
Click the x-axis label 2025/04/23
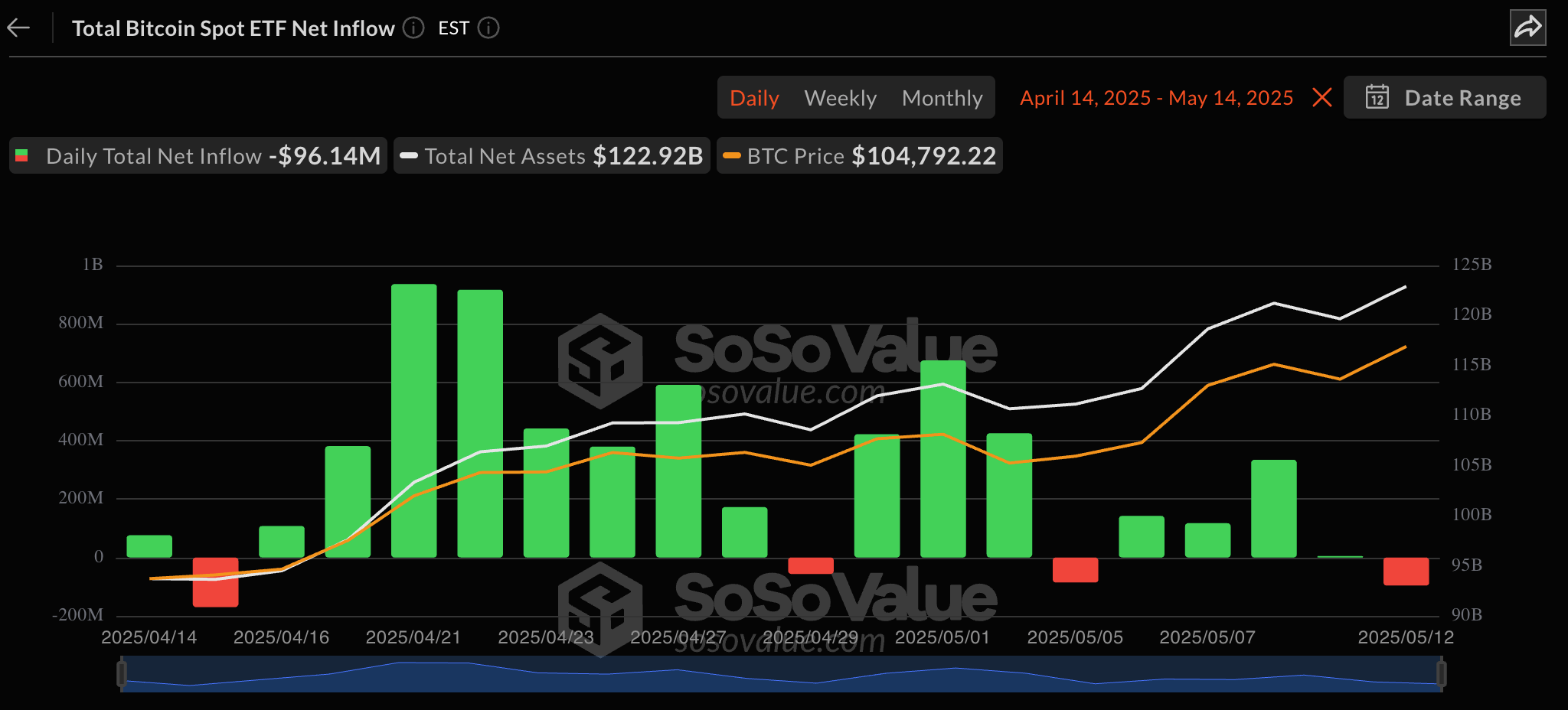[546, 637]
